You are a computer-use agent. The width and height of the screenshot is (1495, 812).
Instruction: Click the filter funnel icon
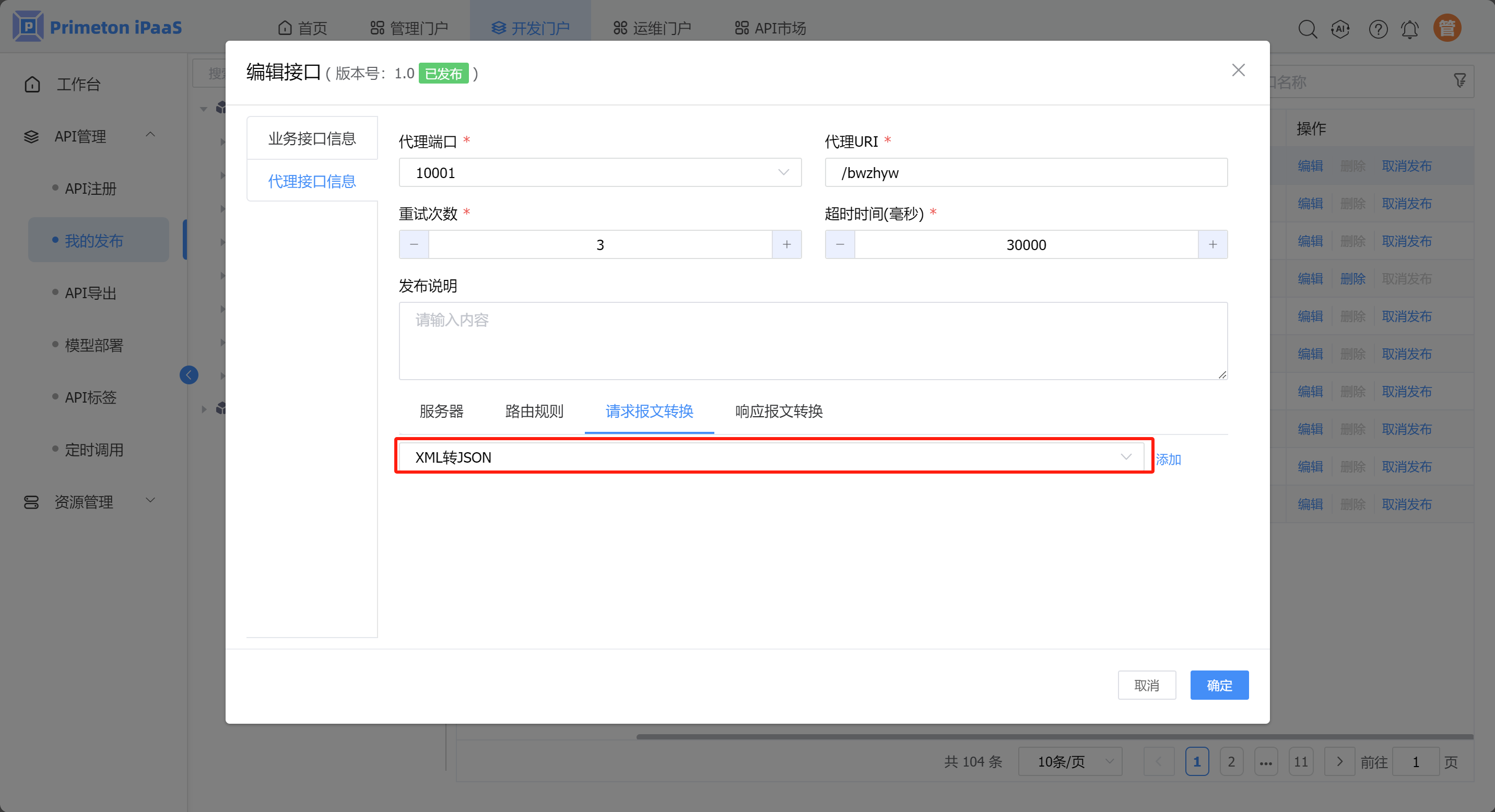[1459, 80]
